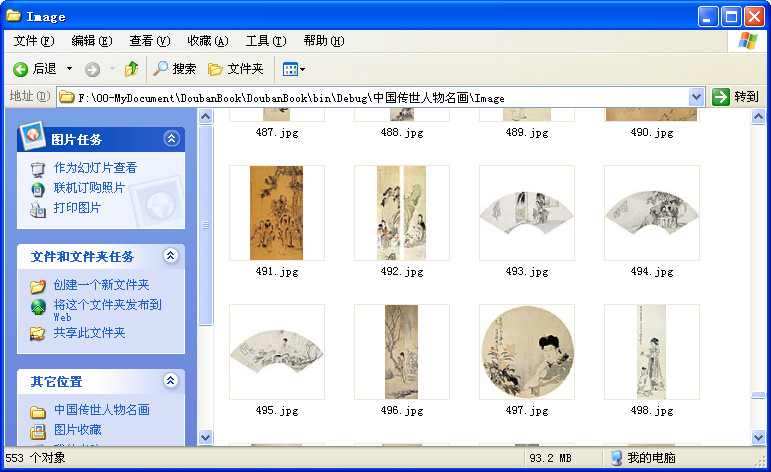Select fan painting thumbnail 493.jpg
771x472 pixels.
point(527,212)
